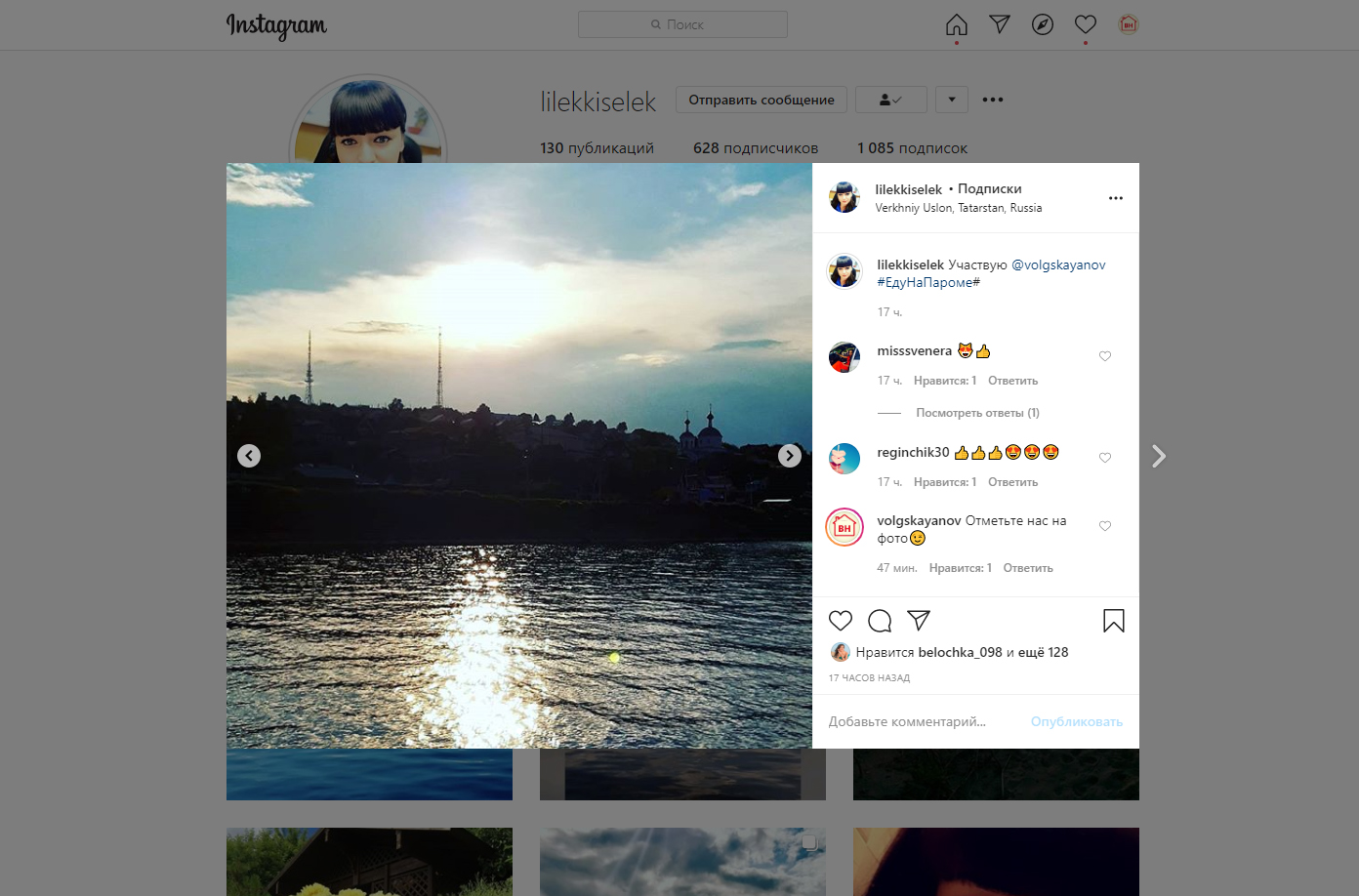Show previous photo in carousel
1359x896 pixels.
tap(249, 456)
